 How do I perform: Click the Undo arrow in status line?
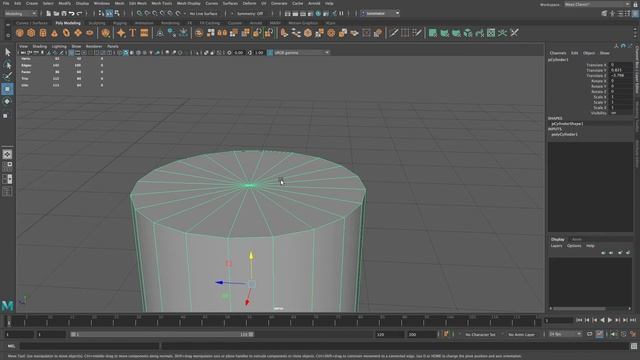tap(71, 13)
